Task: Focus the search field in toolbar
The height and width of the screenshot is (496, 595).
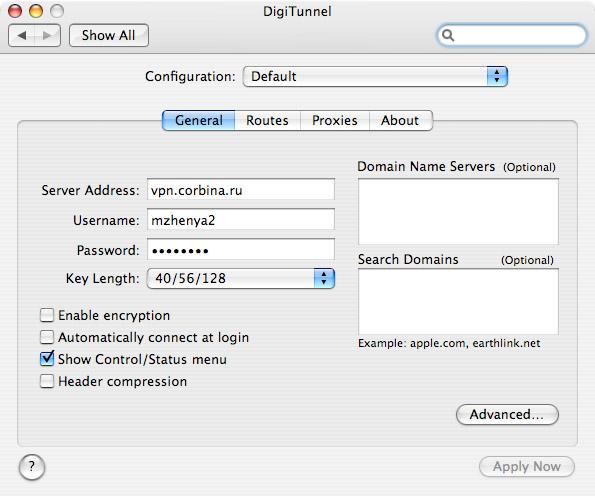Action: [x=512, y=36]
